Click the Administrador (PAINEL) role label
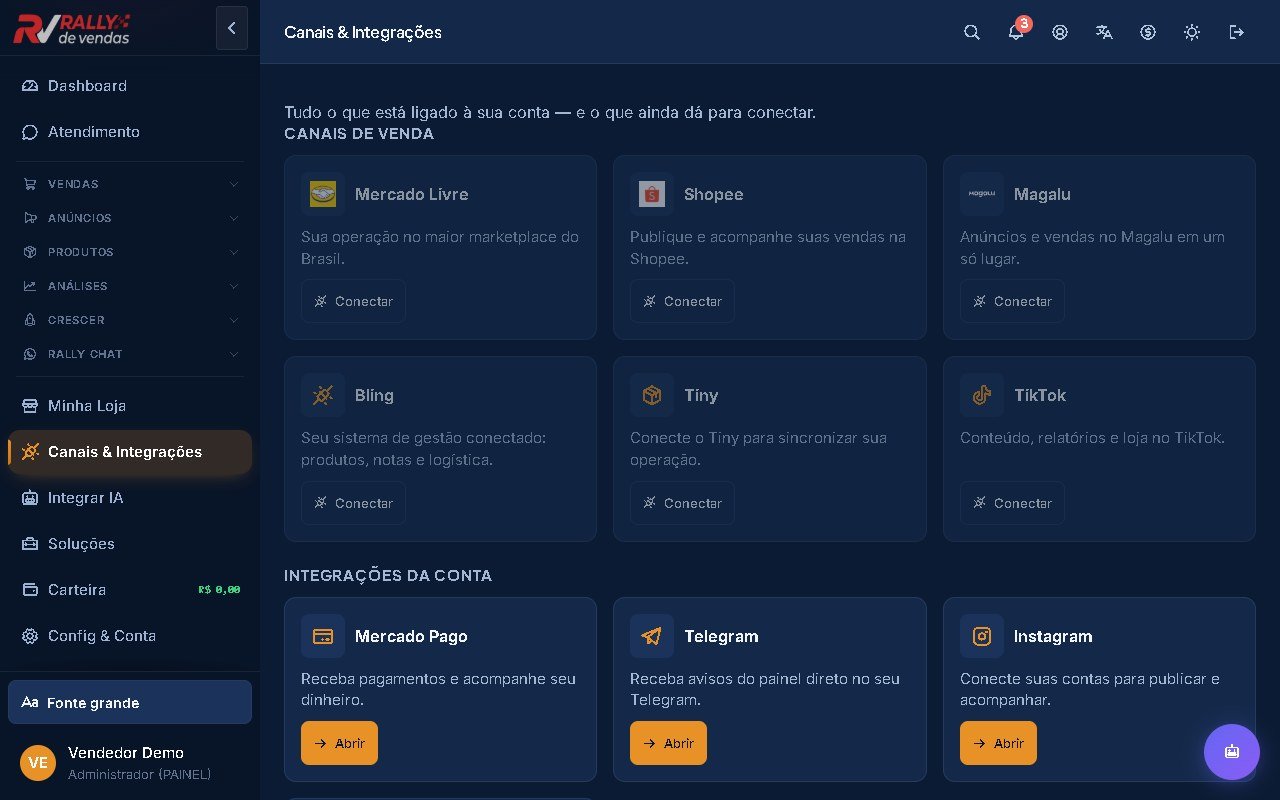Viewport: 1280px width, 800px height. pyautogui.click(x=140, y=774)
